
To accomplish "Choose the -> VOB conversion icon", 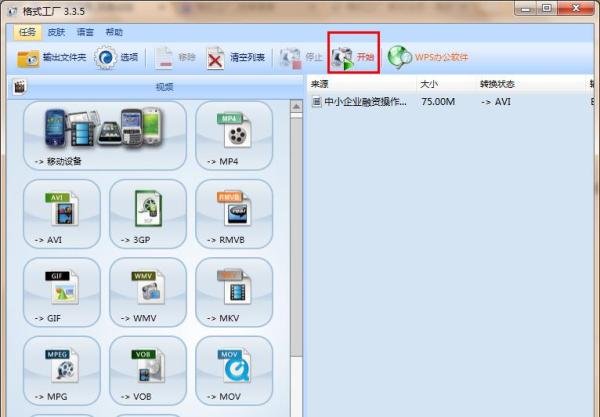I will pyautogui.click(x=148, y=371).
